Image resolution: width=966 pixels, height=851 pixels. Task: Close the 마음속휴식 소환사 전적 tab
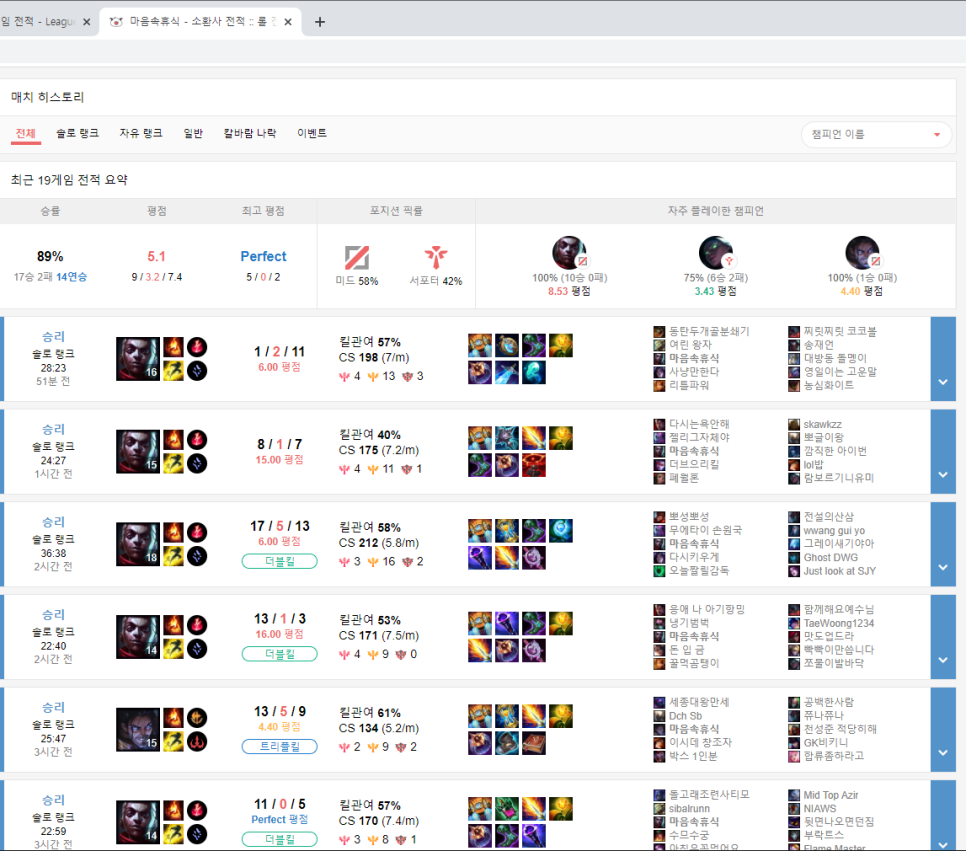tap(288, 22)
